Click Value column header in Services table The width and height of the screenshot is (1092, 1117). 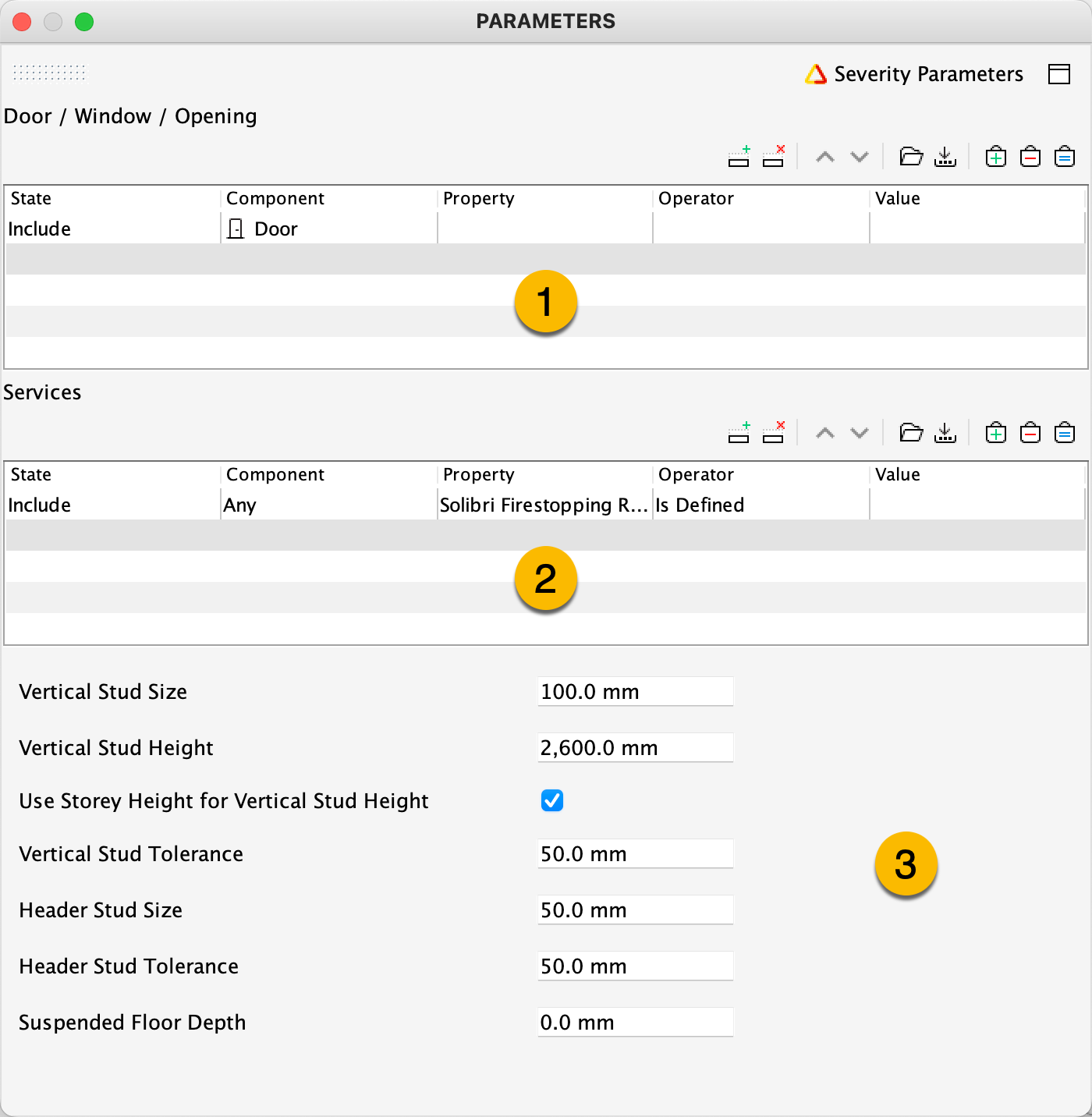coord(977,474)
